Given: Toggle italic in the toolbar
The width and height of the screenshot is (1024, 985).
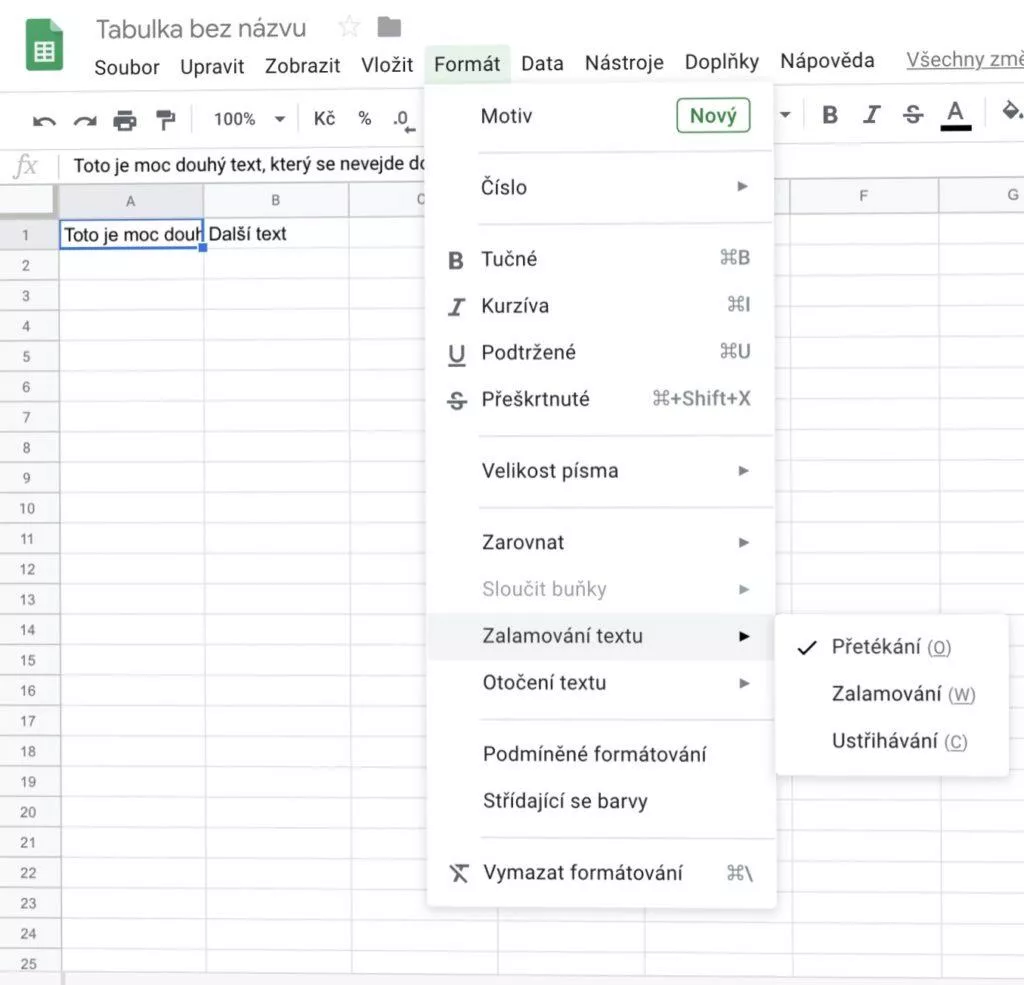Looking at the screenshot, I should pyautogui.click(x=871, y=115).
